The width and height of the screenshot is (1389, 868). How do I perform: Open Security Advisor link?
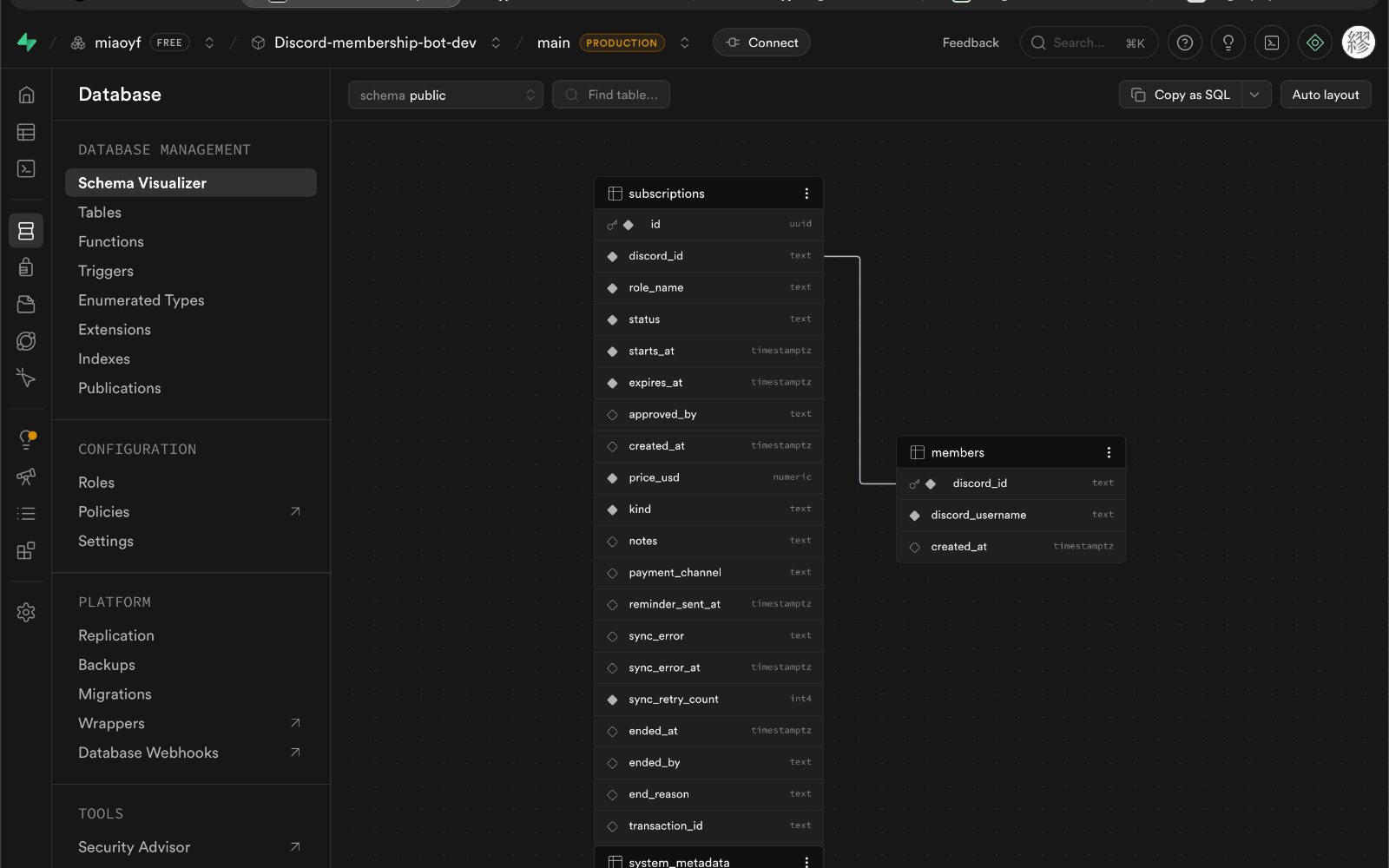coord(191,847)
